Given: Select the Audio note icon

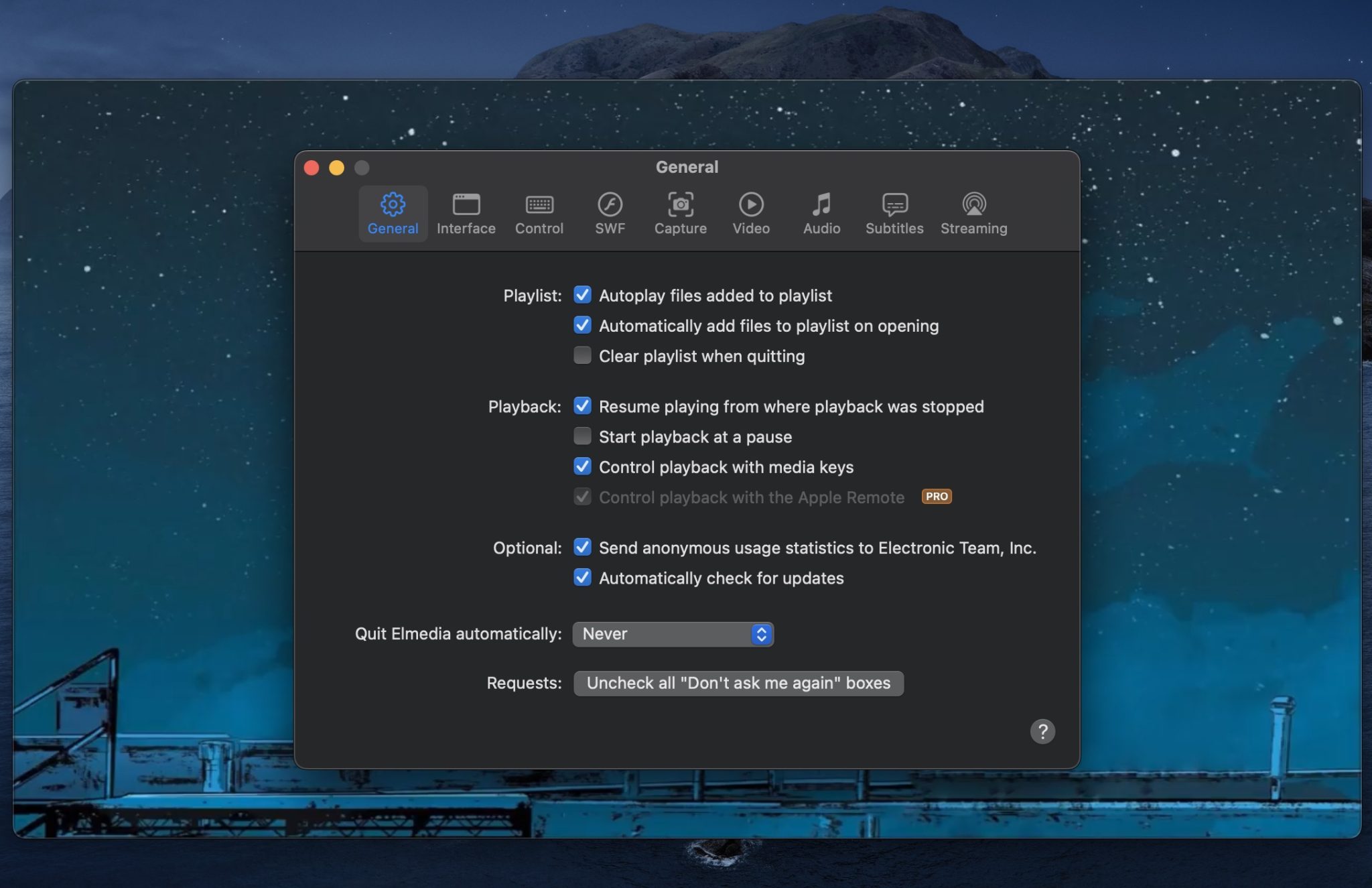Looking at the screenshot, I should pyautogui.click(x=821, y=213).
